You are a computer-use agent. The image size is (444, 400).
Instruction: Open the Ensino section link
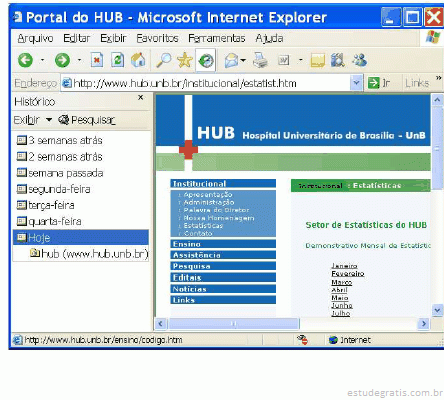tap(223, 244)
